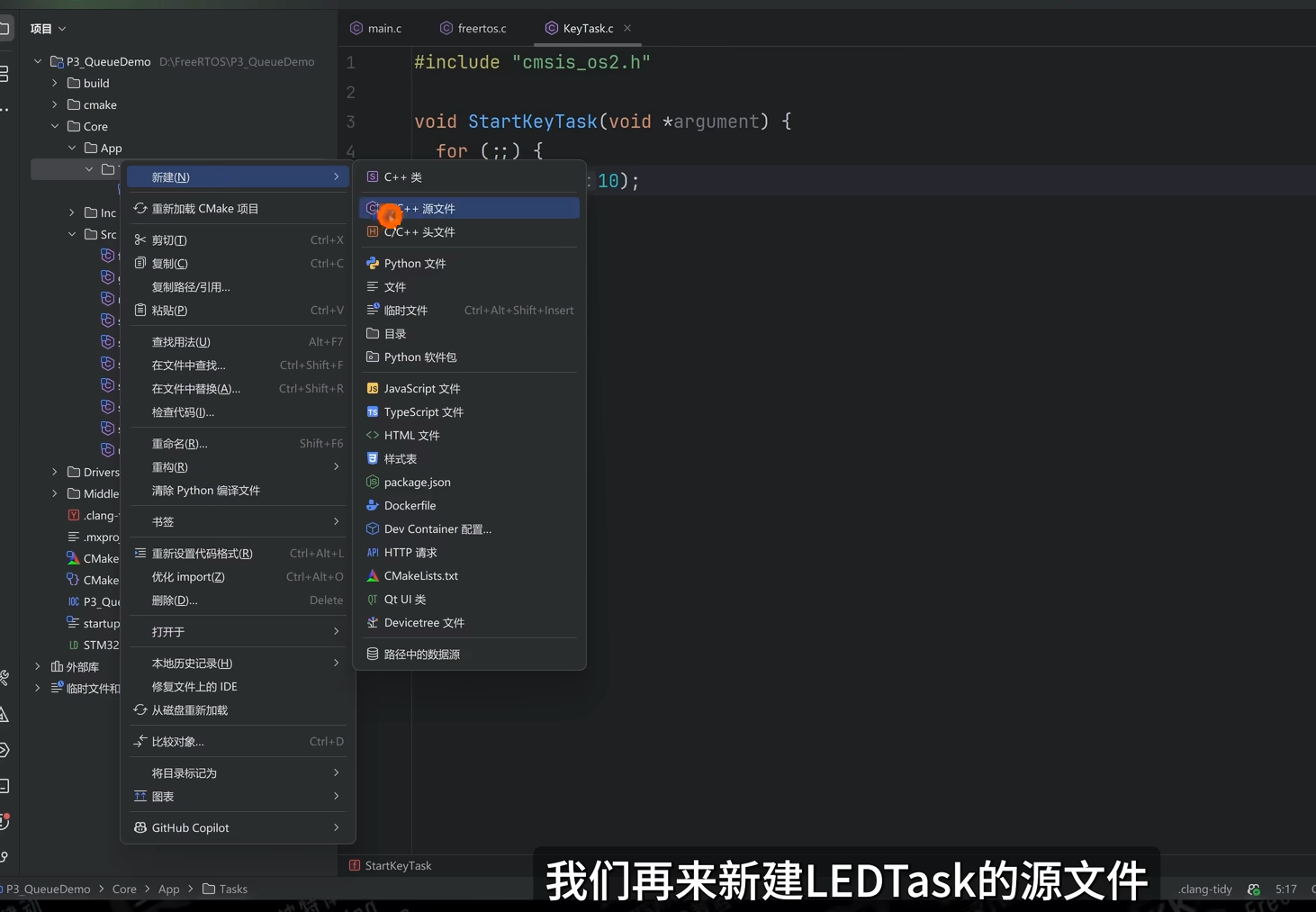The width and height of the screenshot is (1316, 912).
Task: Choose C/C++ source file in New submenu
Action: click(469, 208)
